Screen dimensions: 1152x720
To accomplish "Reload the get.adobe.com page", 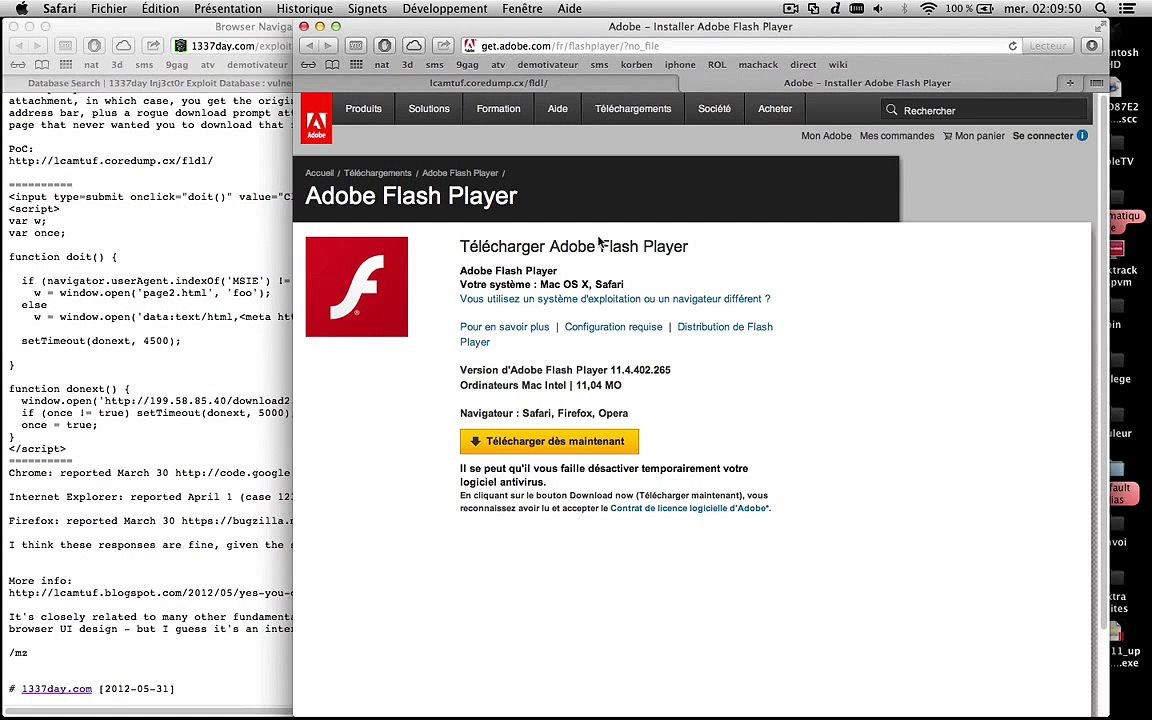I will [1012, 46].
